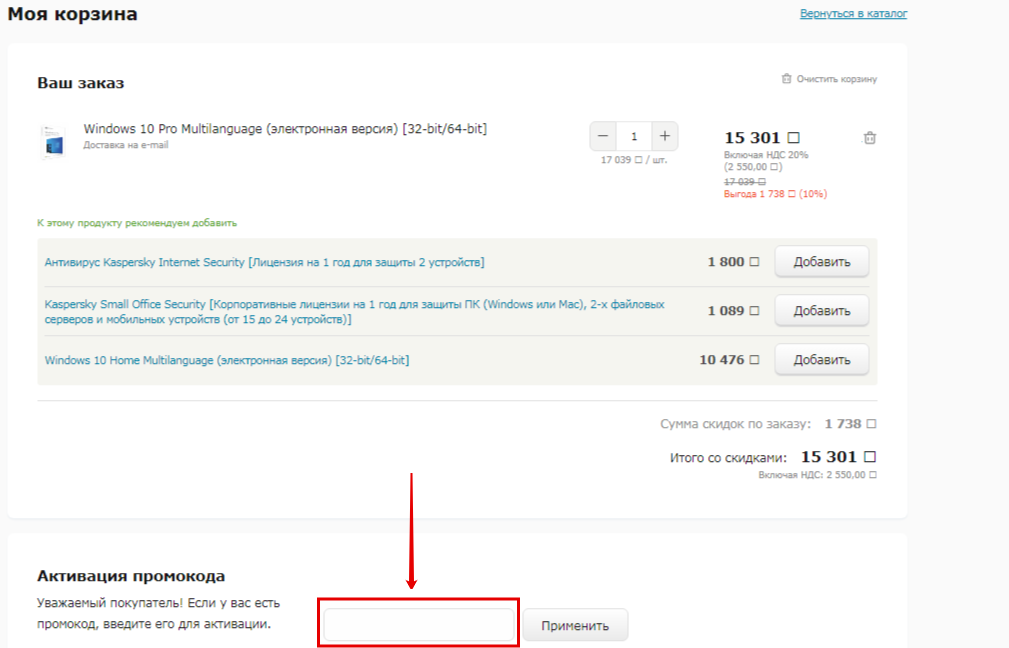Viewport: 1009px width, 648px height.
Task: Click the crossed-out old price 17 039
Action: 745,181
